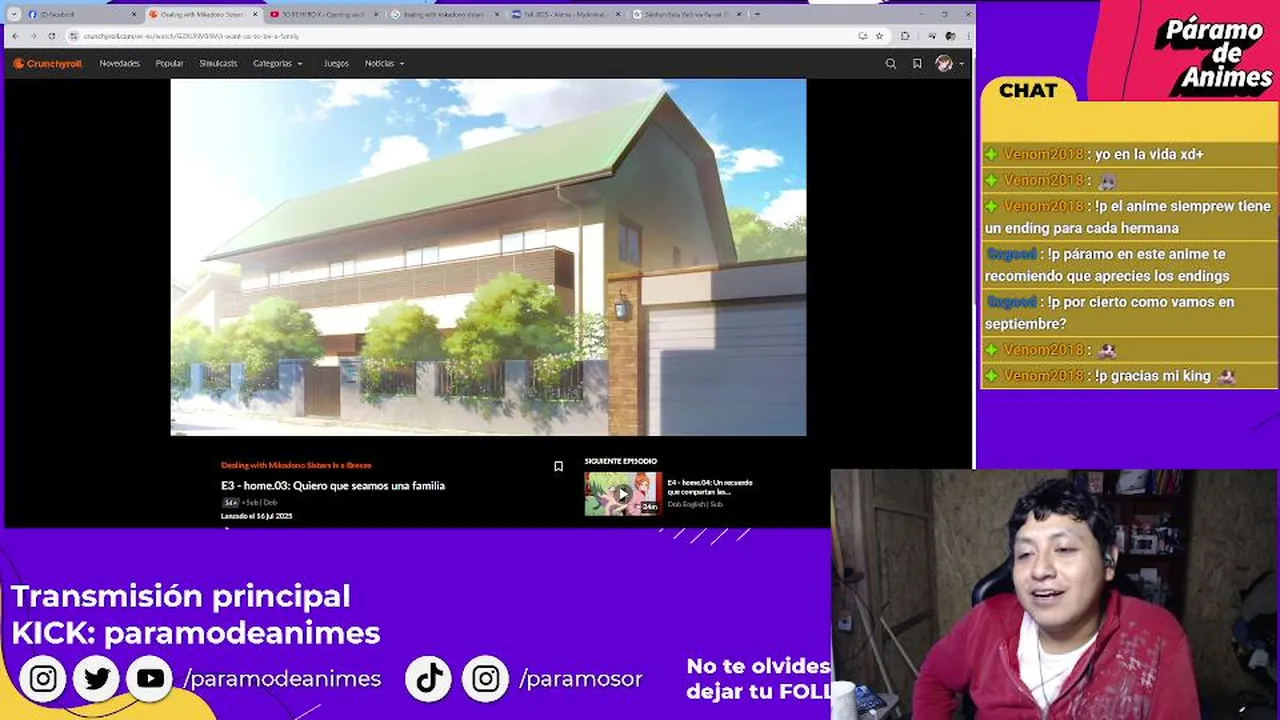
Task: Close the active Crunchyroll tab
Action: (x=255, y=14)
